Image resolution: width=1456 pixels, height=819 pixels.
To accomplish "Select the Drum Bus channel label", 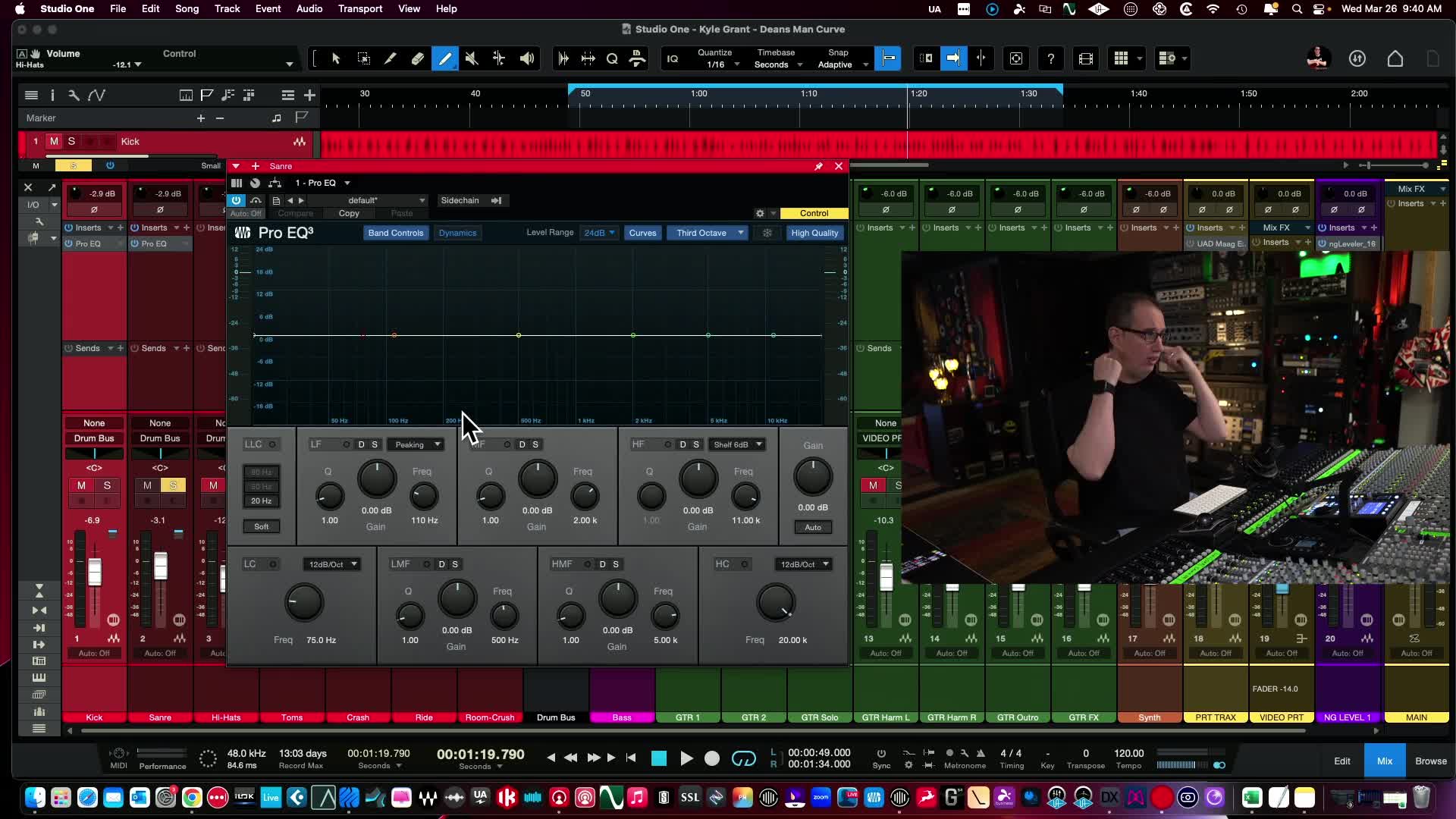I will [556, 717].
